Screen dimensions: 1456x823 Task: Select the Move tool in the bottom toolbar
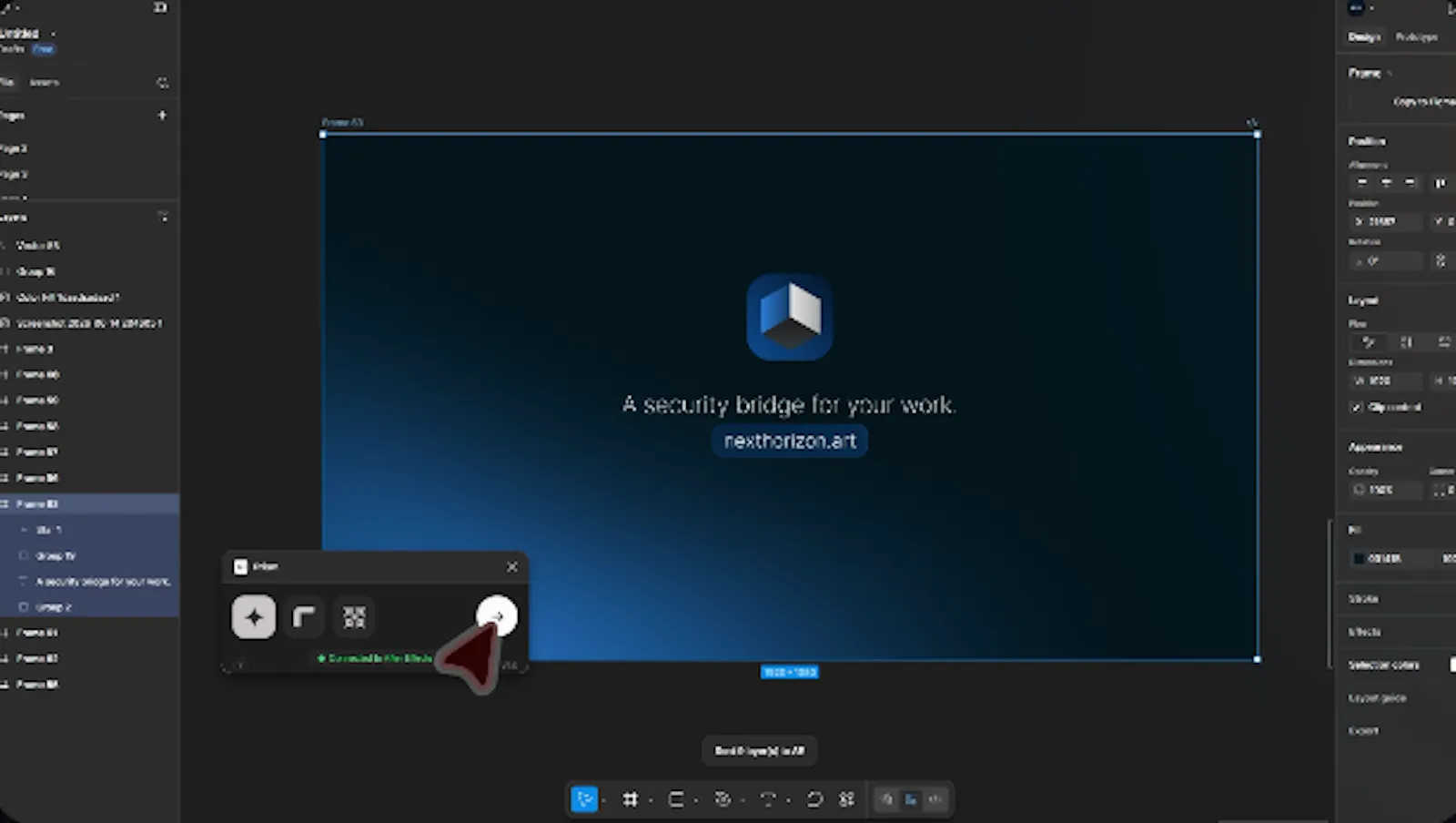click(x=583, y=799)
